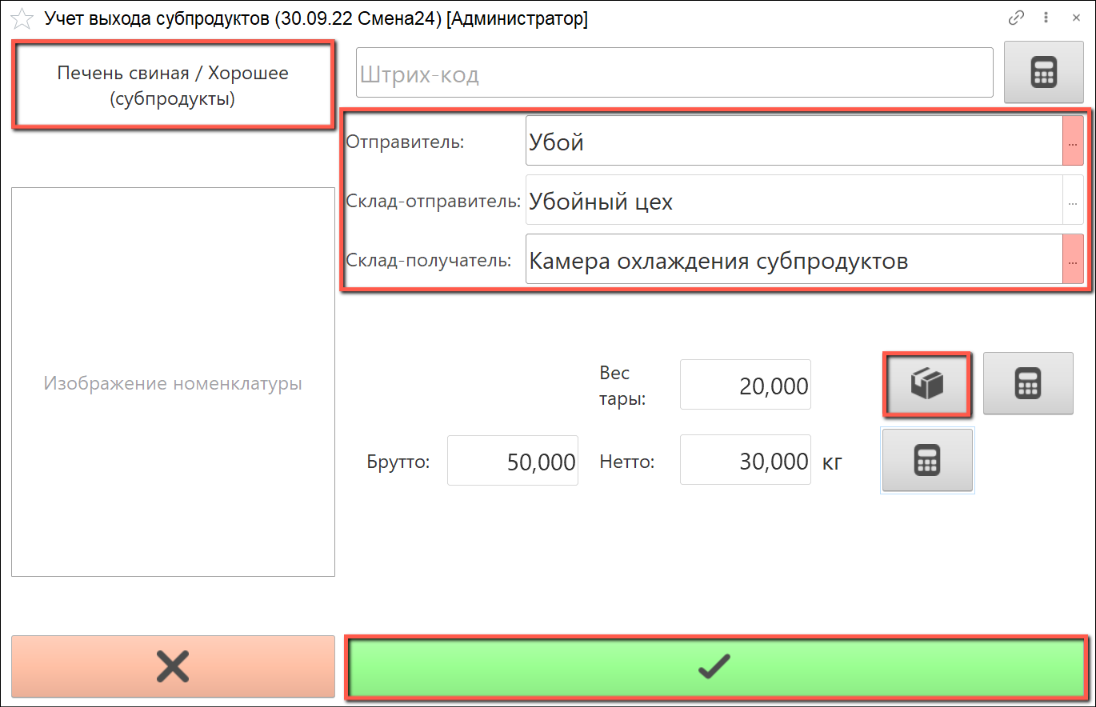Add form to favorites with star icon

[x=22, y=19]
